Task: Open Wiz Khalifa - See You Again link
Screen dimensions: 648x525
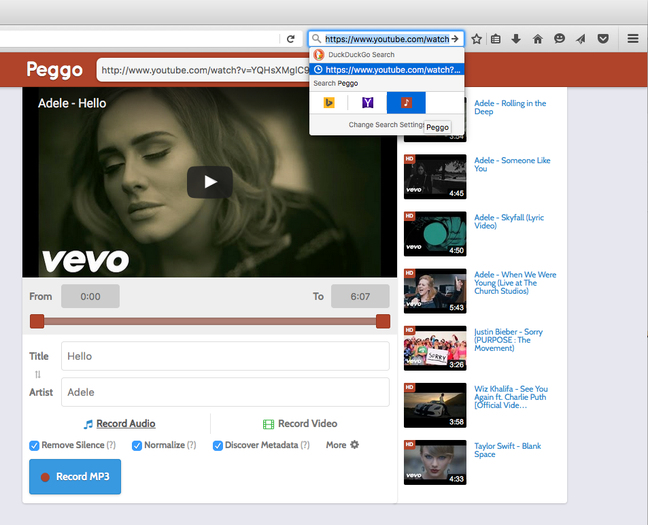Action: [511, 397]
